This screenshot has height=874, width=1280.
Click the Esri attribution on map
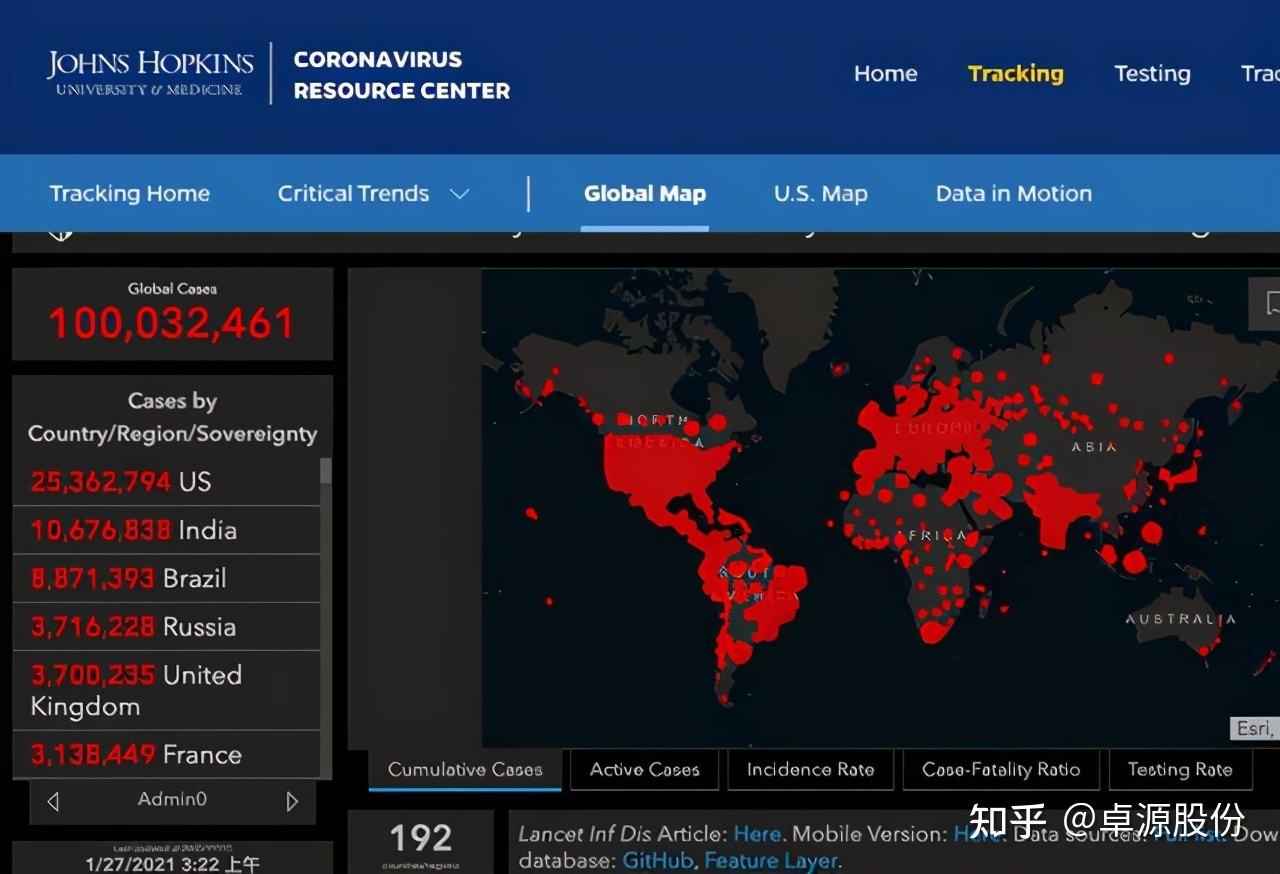[x=1254, y=729]
